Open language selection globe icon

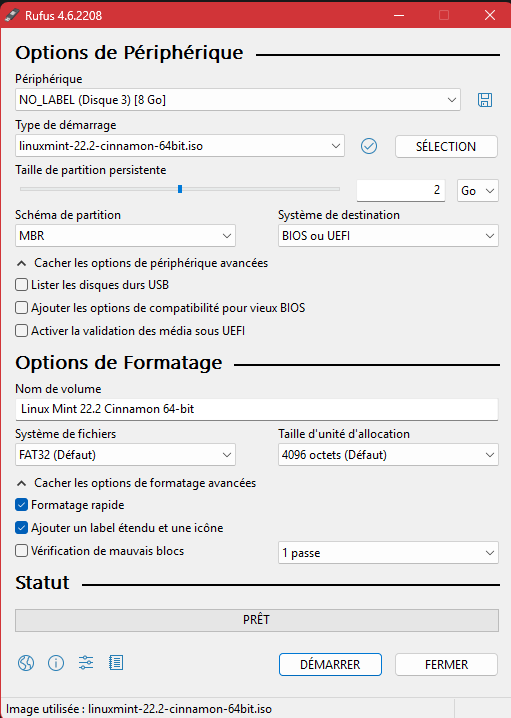tap(26, 663)
